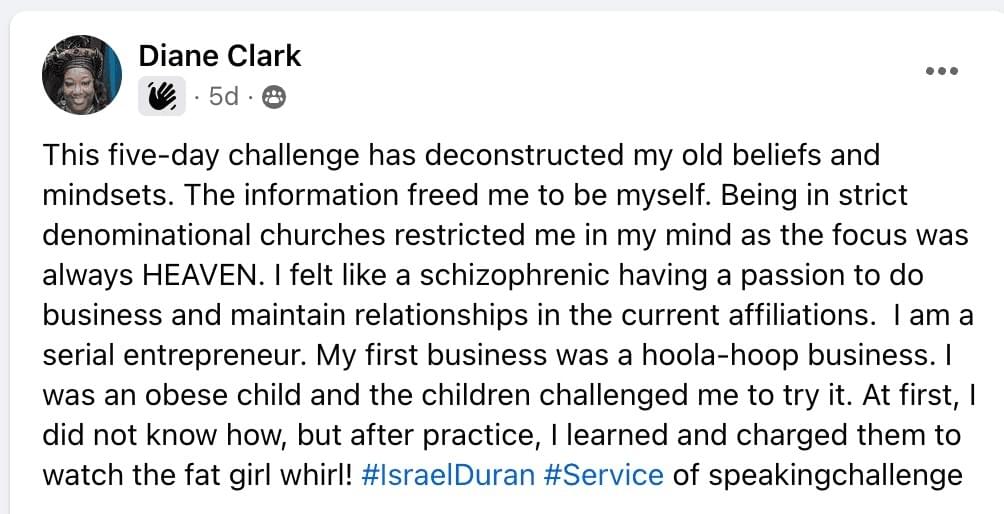Click the 5d post timestamp
The height and width of the screenshot is (514, 1004).
[223, 97]
